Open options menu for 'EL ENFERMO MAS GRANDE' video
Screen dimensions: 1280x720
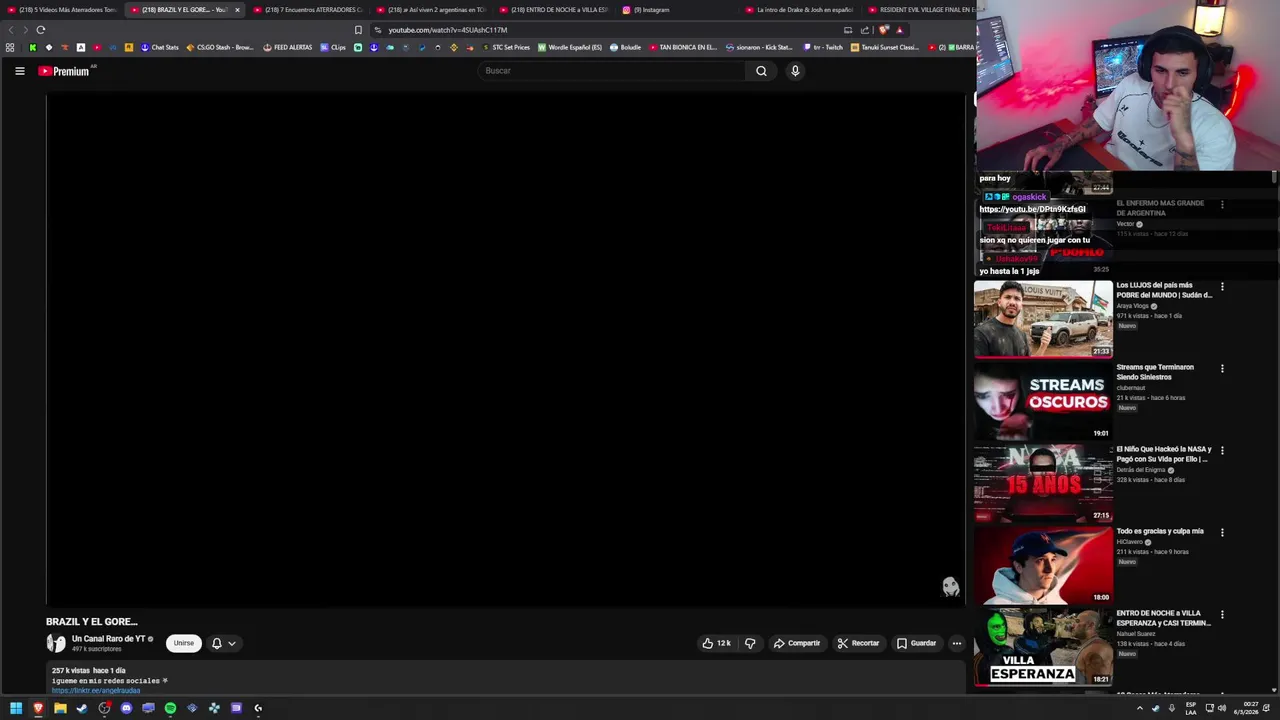1222,205
